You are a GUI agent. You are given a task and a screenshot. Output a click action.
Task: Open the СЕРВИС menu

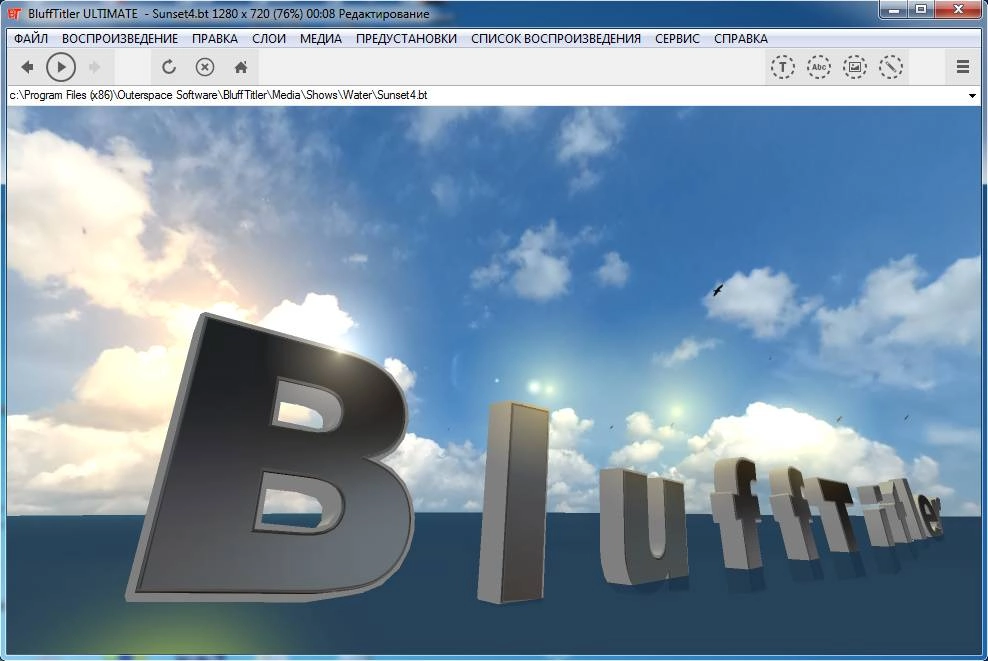pyautogui.click(x=677, y=38)
